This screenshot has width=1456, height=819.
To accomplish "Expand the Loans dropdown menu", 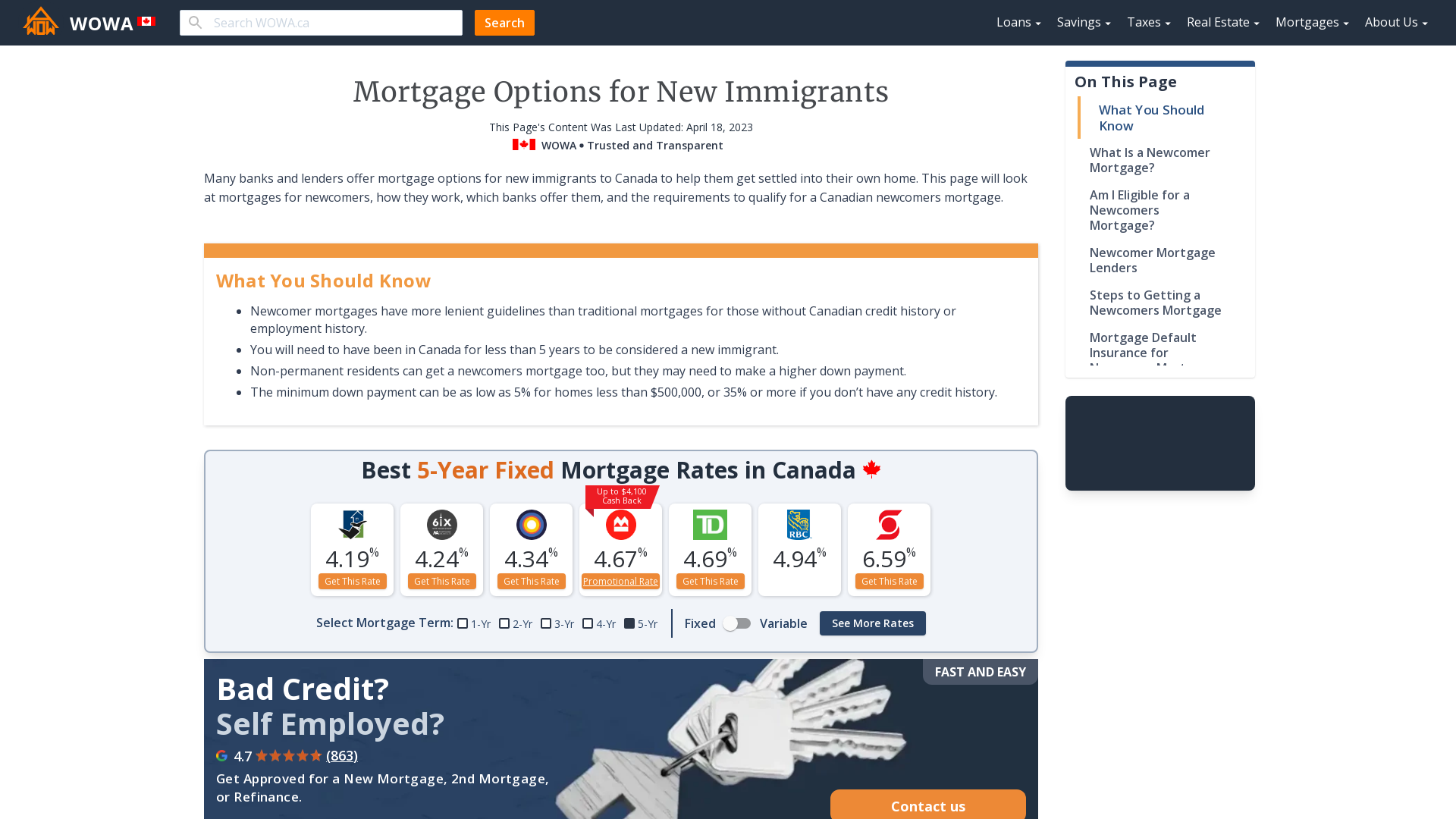I will click(1018, 22).
